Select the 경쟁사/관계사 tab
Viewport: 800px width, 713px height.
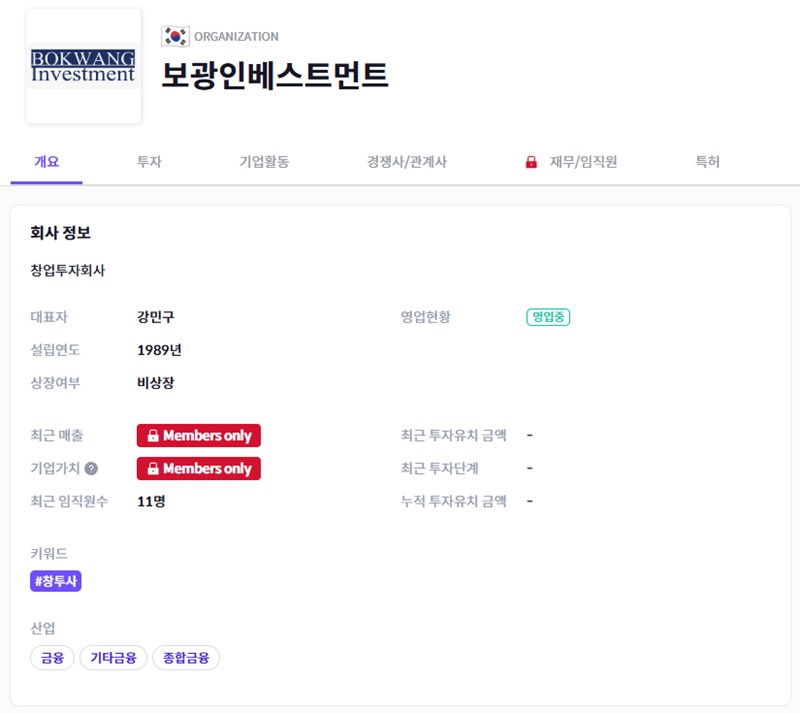click(407, 161)
